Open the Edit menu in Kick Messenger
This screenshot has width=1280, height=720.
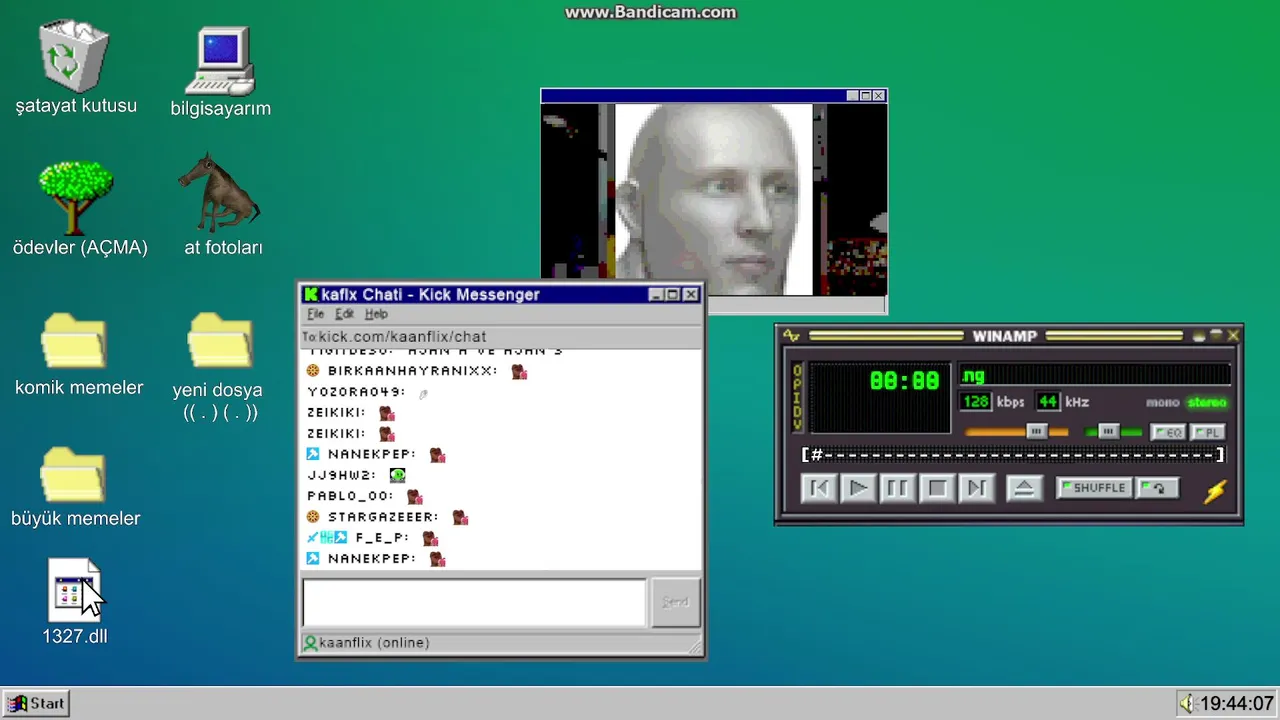pyautogui.click(x=344, y=314)
